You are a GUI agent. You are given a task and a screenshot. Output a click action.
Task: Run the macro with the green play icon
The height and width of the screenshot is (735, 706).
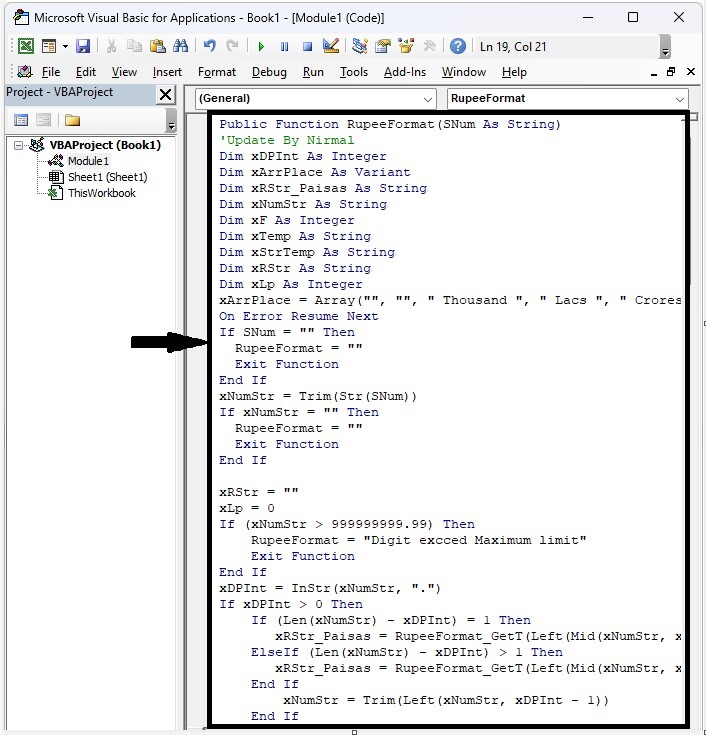pos(261,46)
